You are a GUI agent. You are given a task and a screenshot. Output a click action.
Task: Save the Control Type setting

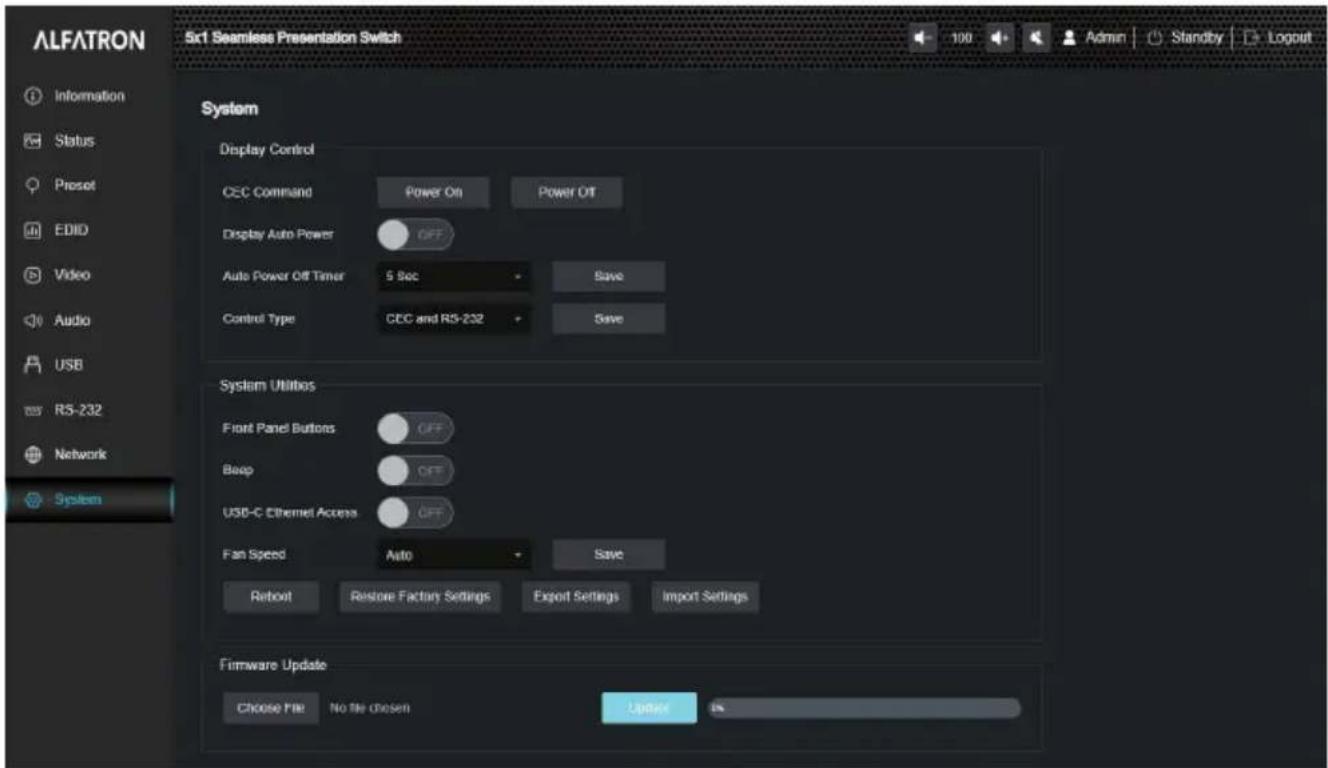608,319
